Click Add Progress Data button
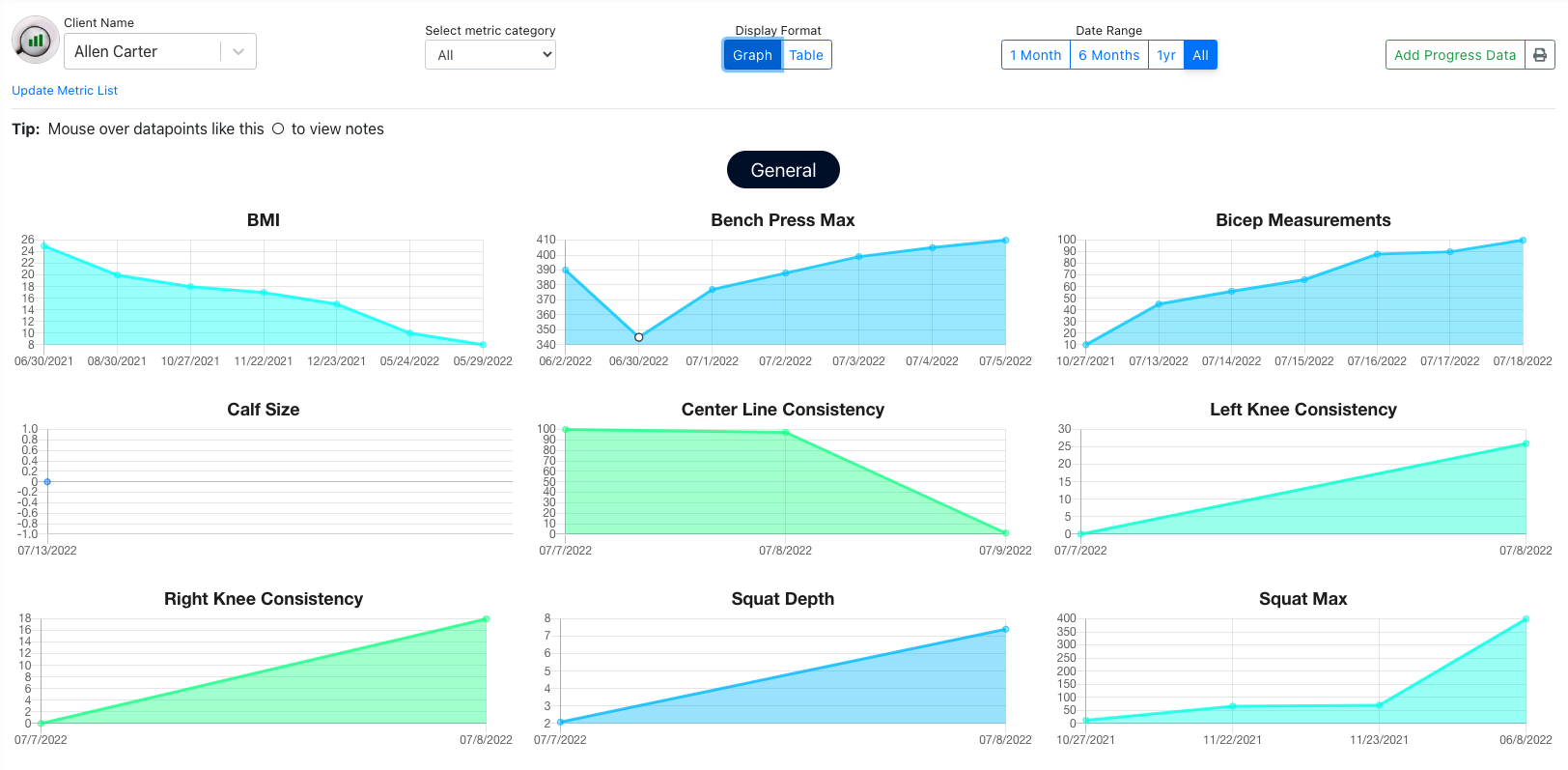1568x770 pixels. [1455, 55]
